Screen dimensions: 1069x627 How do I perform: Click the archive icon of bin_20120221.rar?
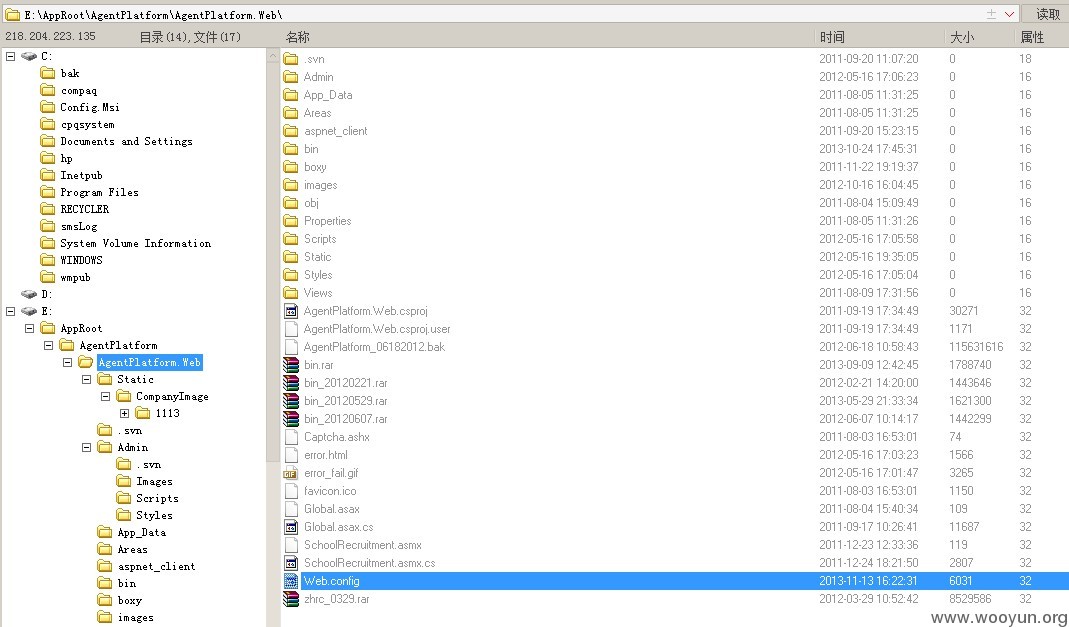291,383
